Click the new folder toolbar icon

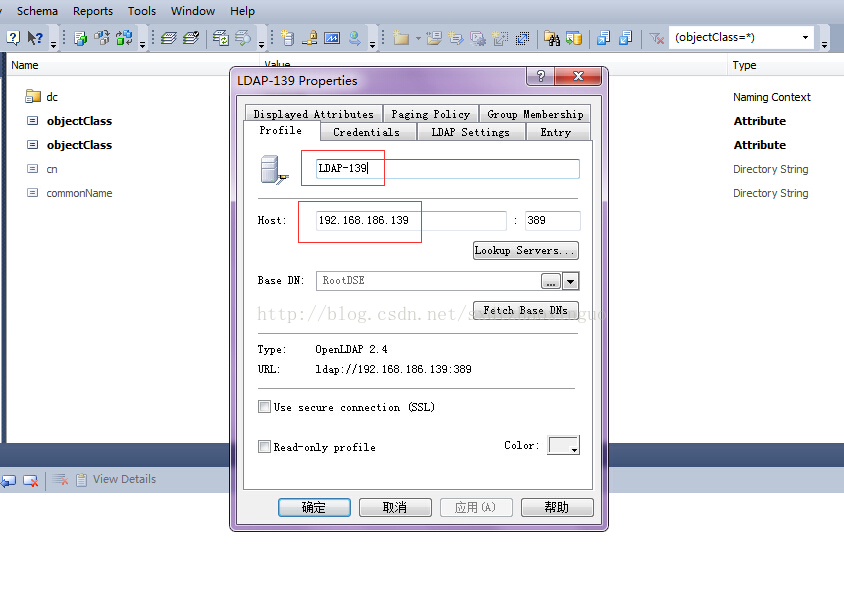(400, 38)
